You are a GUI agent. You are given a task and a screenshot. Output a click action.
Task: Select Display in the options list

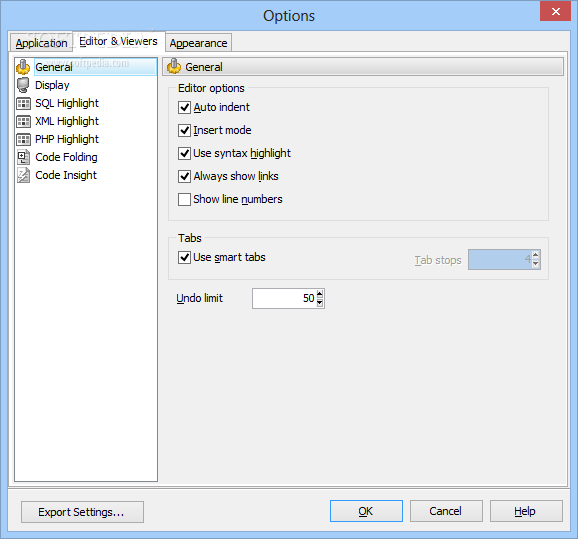click(x=52, y=85)
